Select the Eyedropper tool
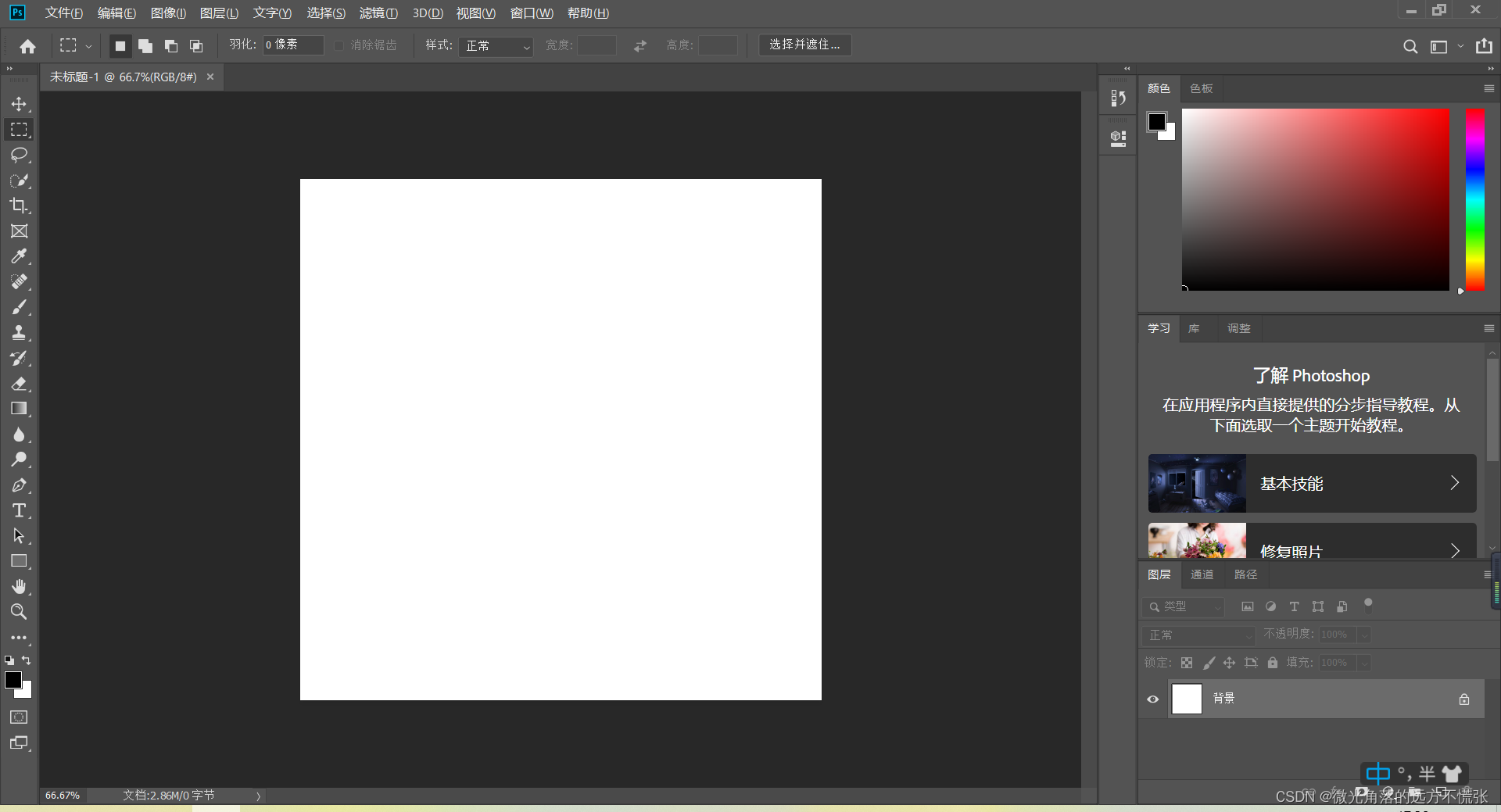The width and height of the screenshot is (1501, 812). click(x=20, y=256)
